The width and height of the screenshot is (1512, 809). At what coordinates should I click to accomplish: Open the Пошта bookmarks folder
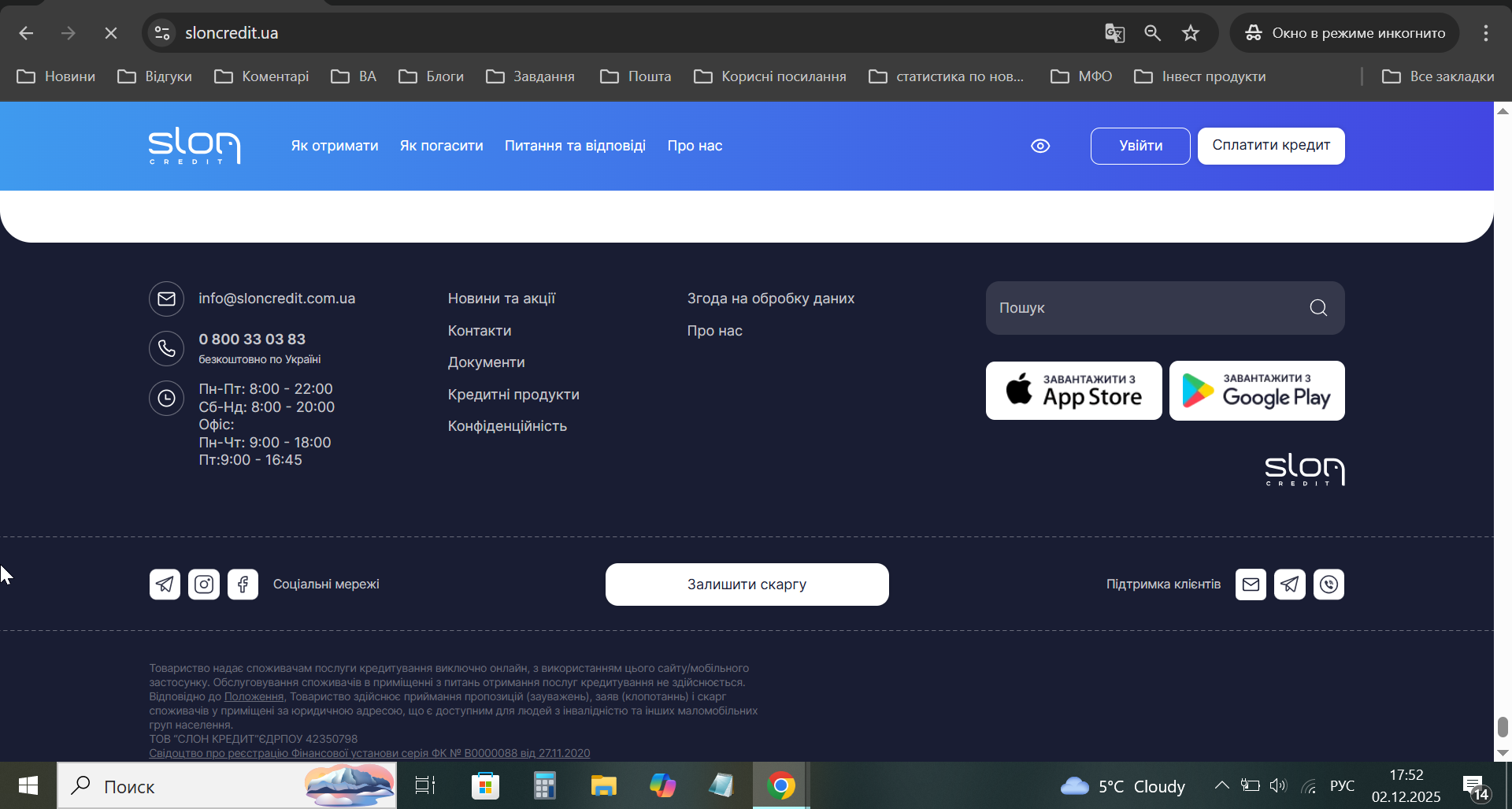[x=636, y=76]
